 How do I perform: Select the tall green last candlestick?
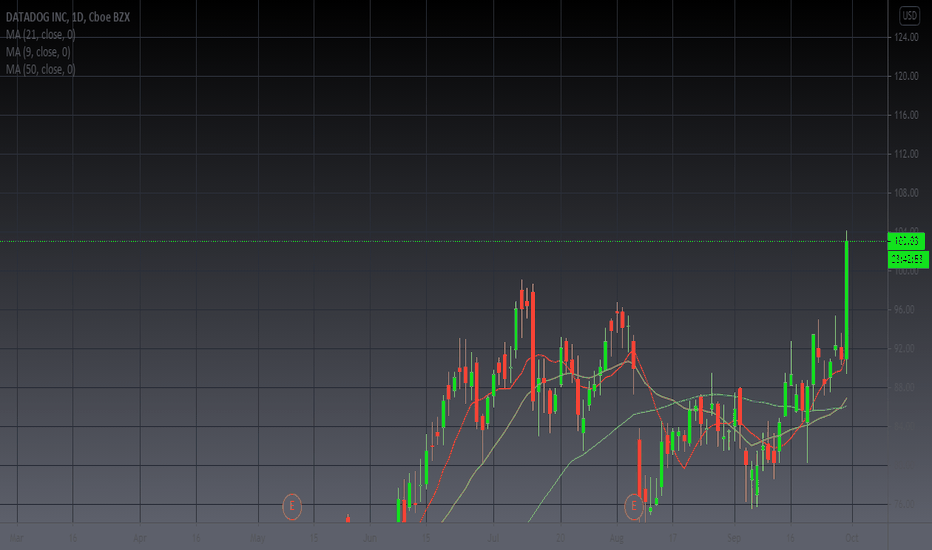click(846, 300)
